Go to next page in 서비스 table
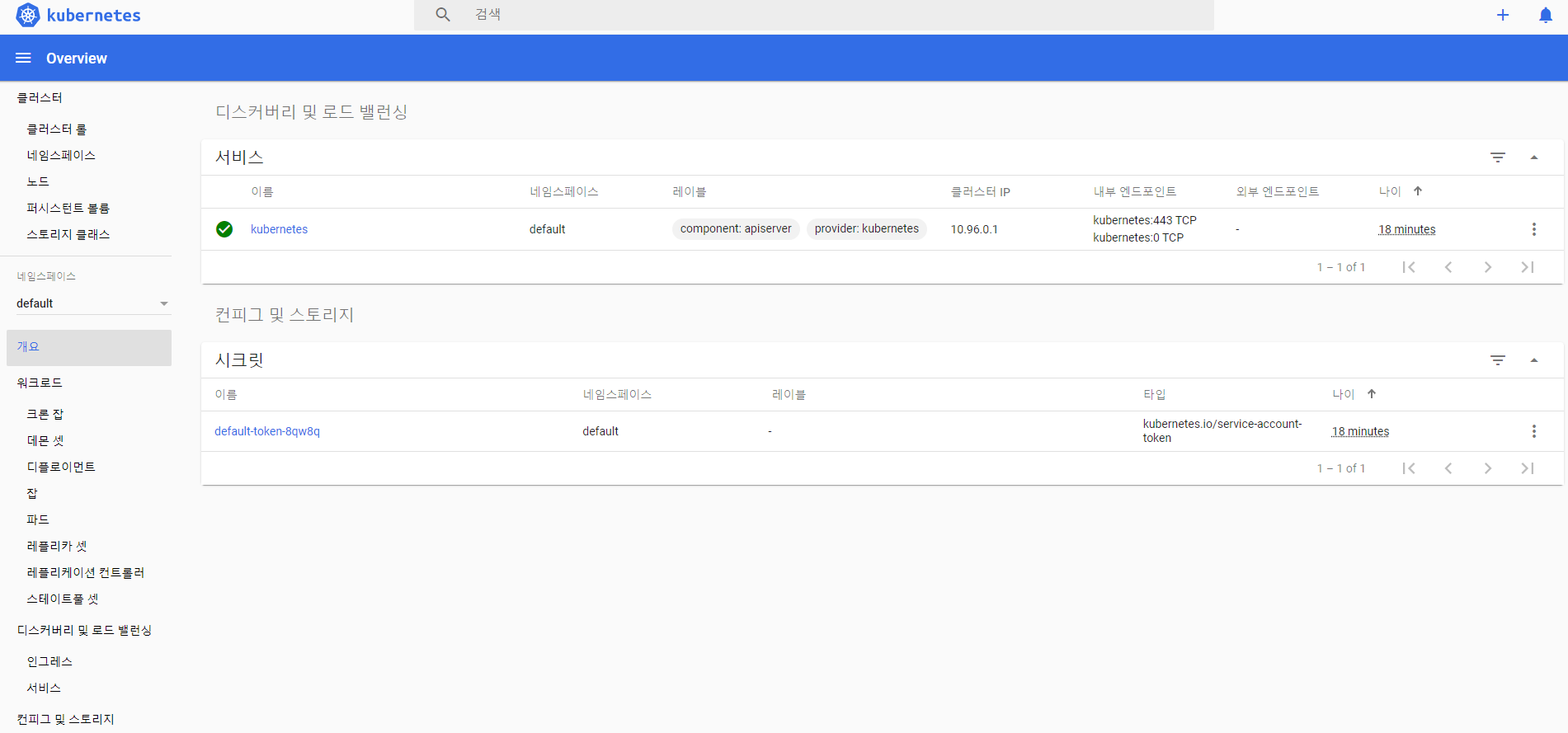This screenshot has height=733, width=1568. 1488,267
